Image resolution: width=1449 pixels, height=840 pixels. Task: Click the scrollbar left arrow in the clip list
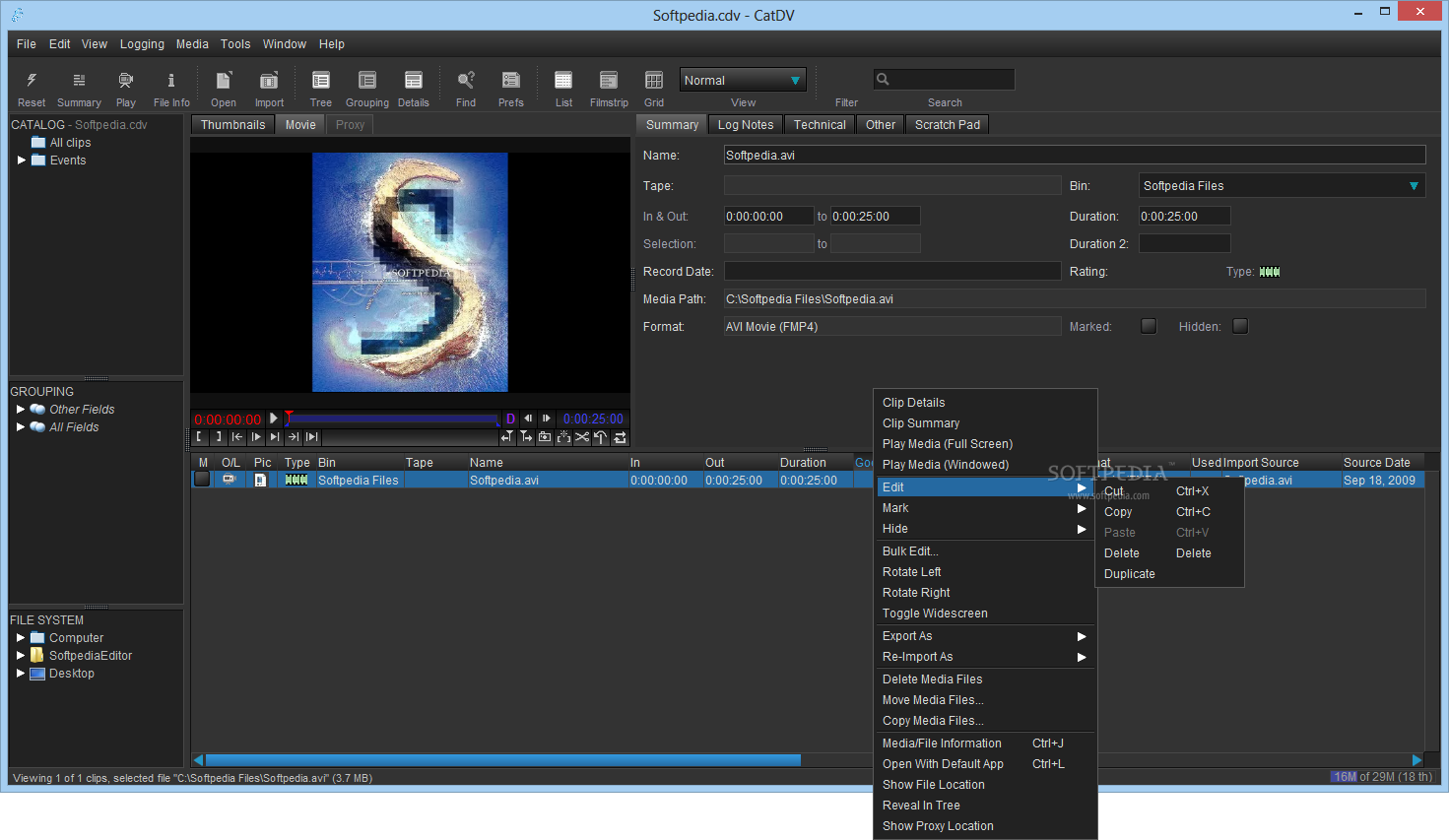(x=198, y=760)
